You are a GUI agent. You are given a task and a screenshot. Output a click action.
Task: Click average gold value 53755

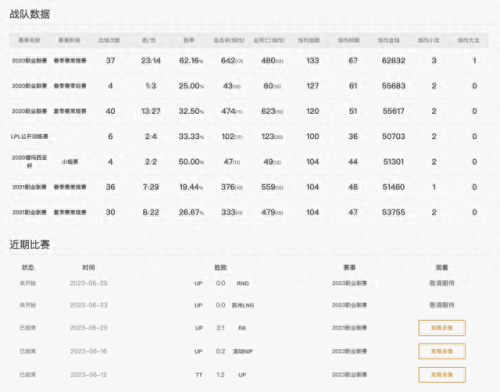(x=393, y=212)
